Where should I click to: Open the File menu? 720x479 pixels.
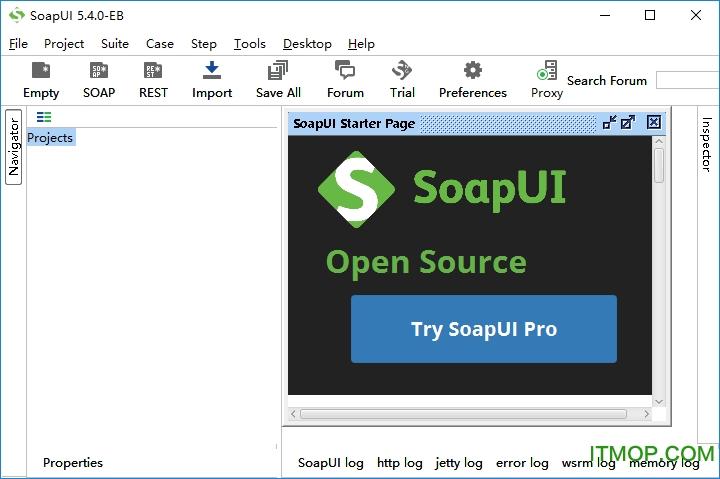click(18, 44)
